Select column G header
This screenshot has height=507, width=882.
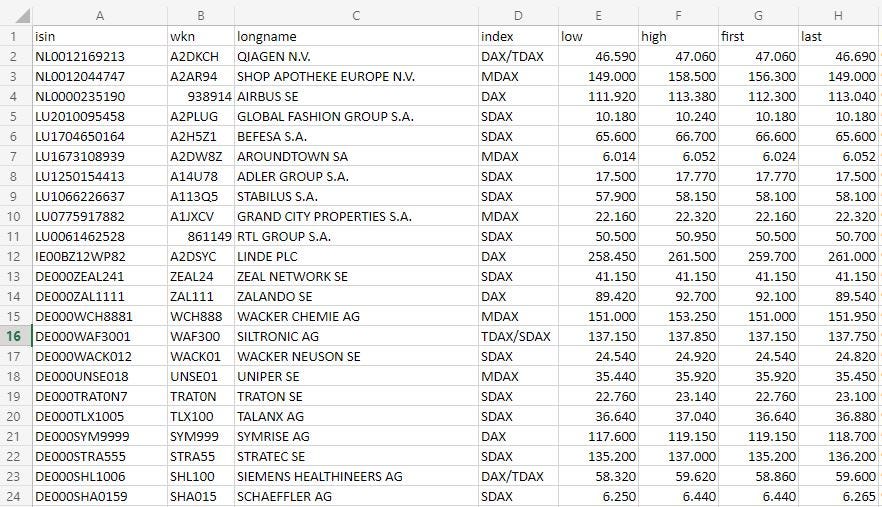pos(758,16)
